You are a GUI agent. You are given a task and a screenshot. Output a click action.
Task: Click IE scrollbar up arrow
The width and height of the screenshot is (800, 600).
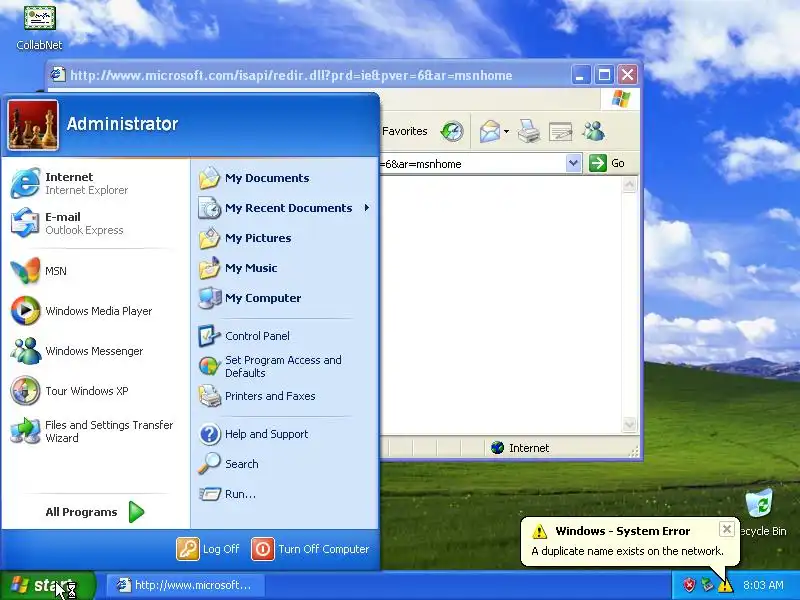click(x=630, y=185)
